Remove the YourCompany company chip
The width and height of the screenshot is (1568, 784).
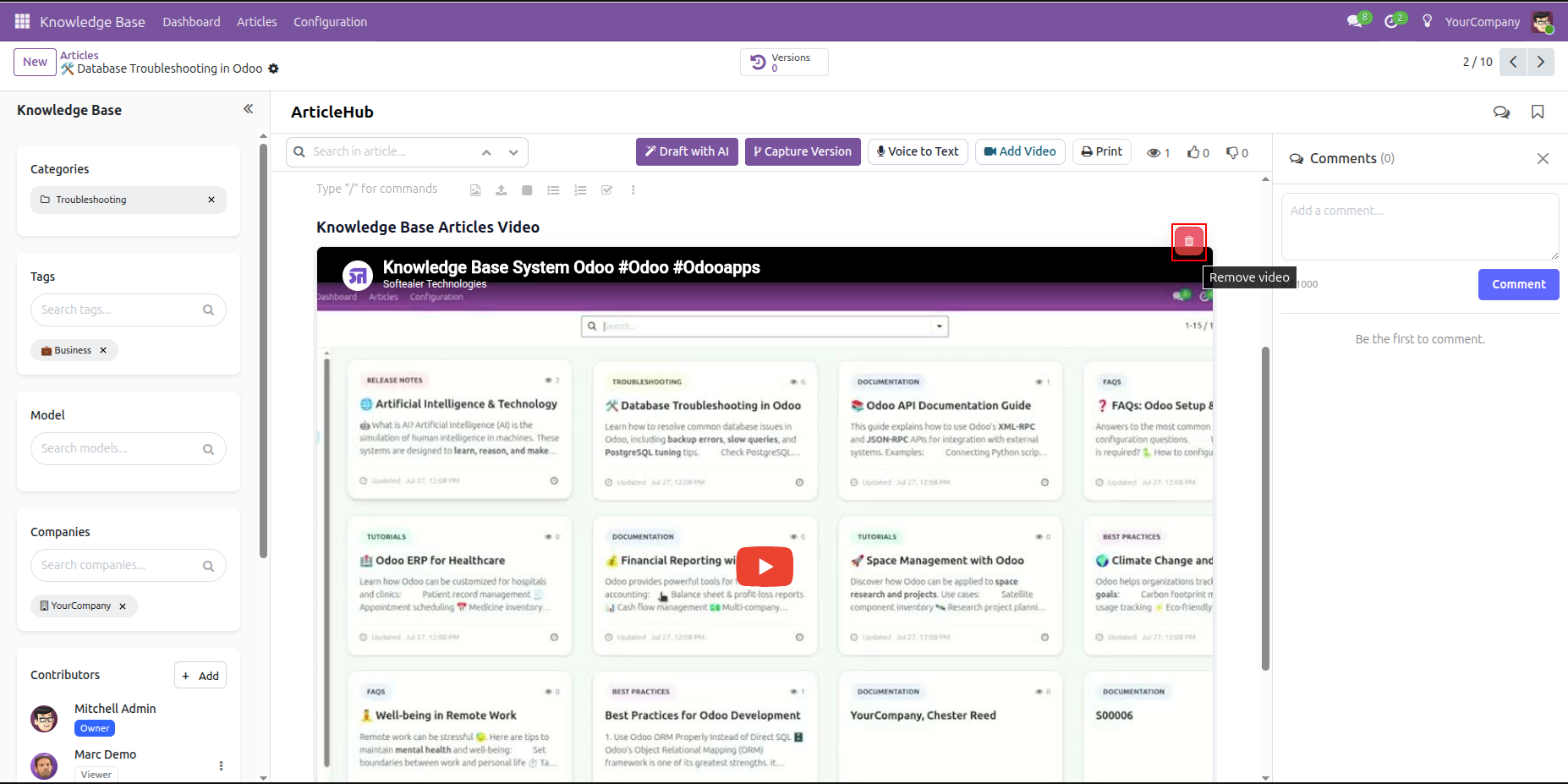click(123, 606)
